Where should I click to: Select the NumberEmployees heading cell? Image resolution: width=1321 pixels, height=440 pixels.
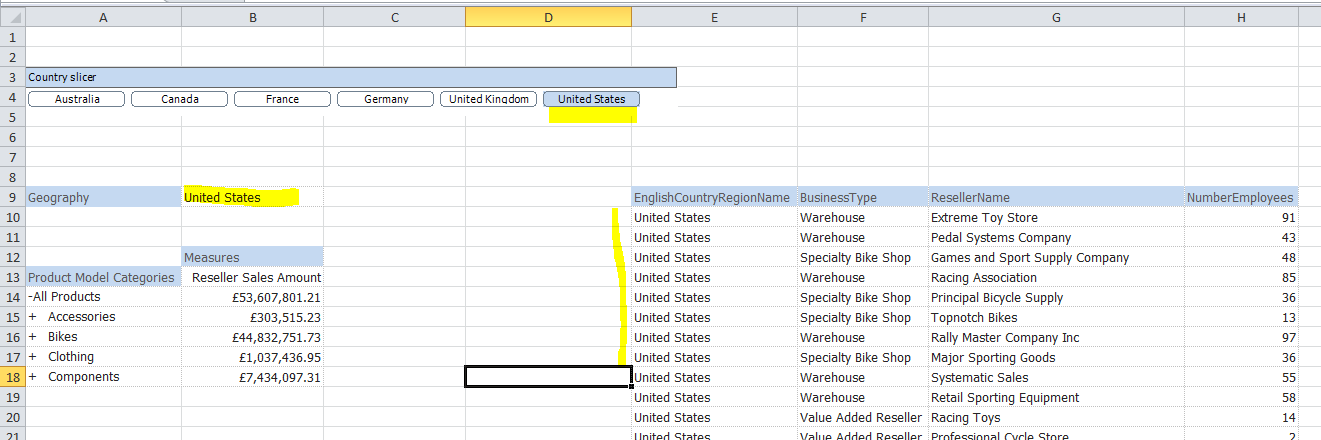tap(1240, 198)
